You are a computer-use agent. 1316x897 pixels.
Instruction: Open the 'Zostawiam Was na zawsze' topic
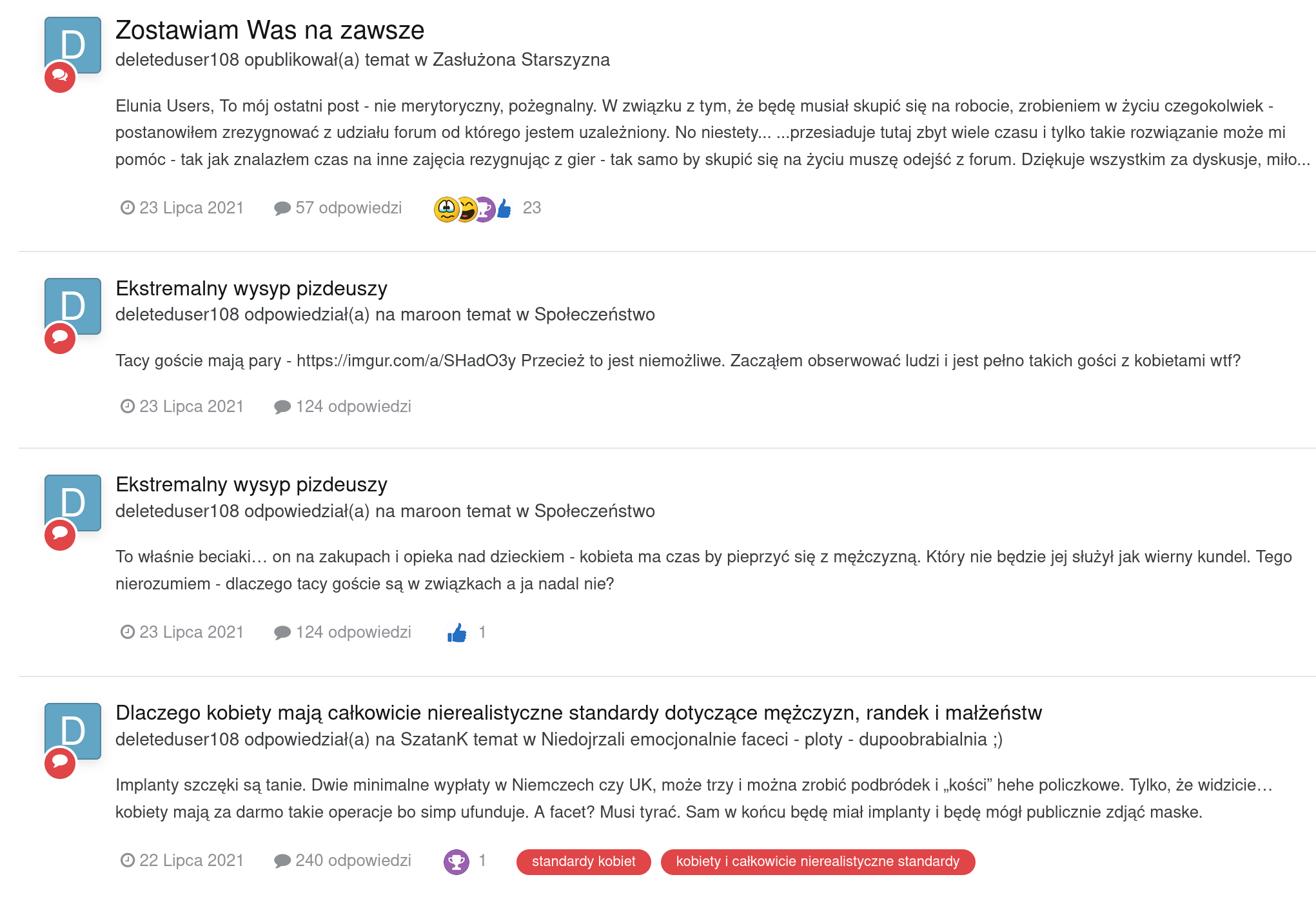pyautogui.click(x=270, y=30)
